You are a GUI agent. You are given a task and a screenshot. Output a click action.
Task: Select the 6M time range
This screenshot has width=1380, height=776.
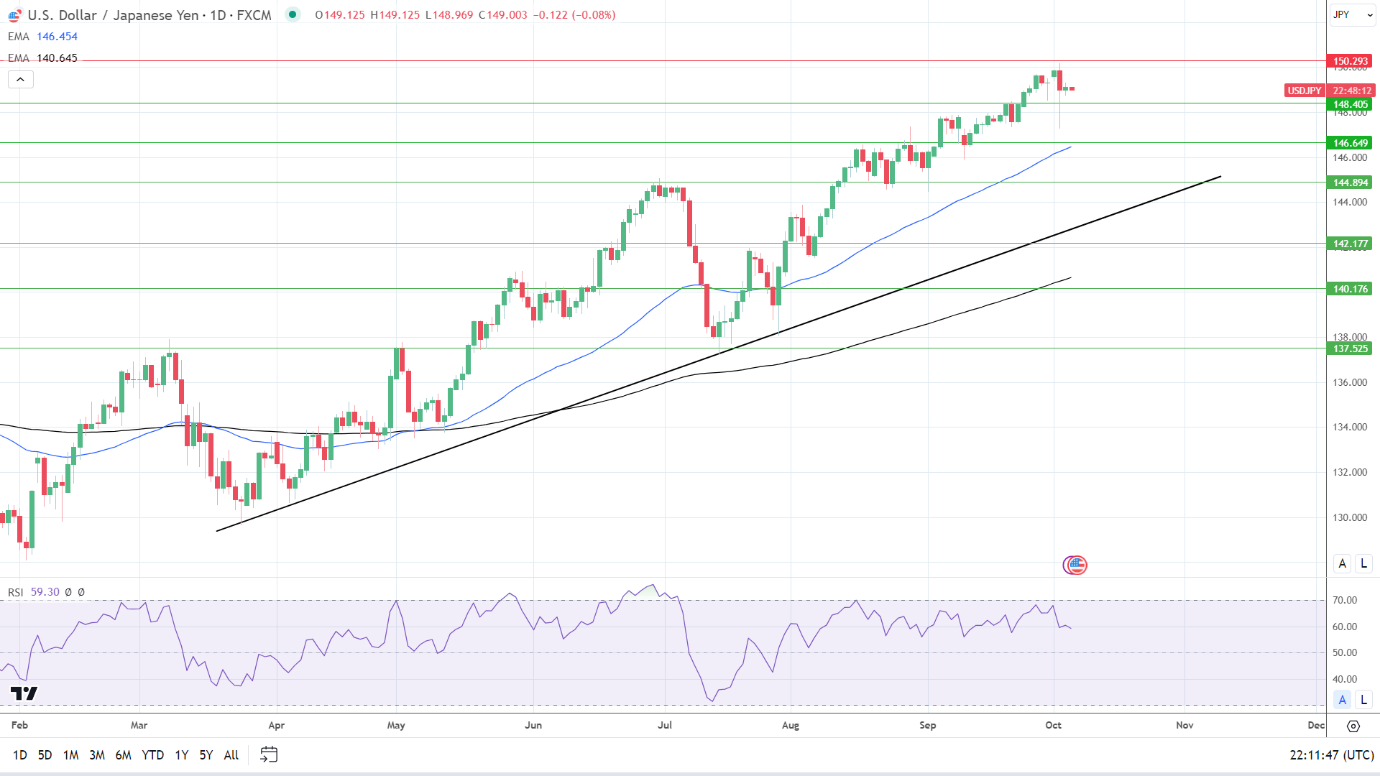coord(123,755)
